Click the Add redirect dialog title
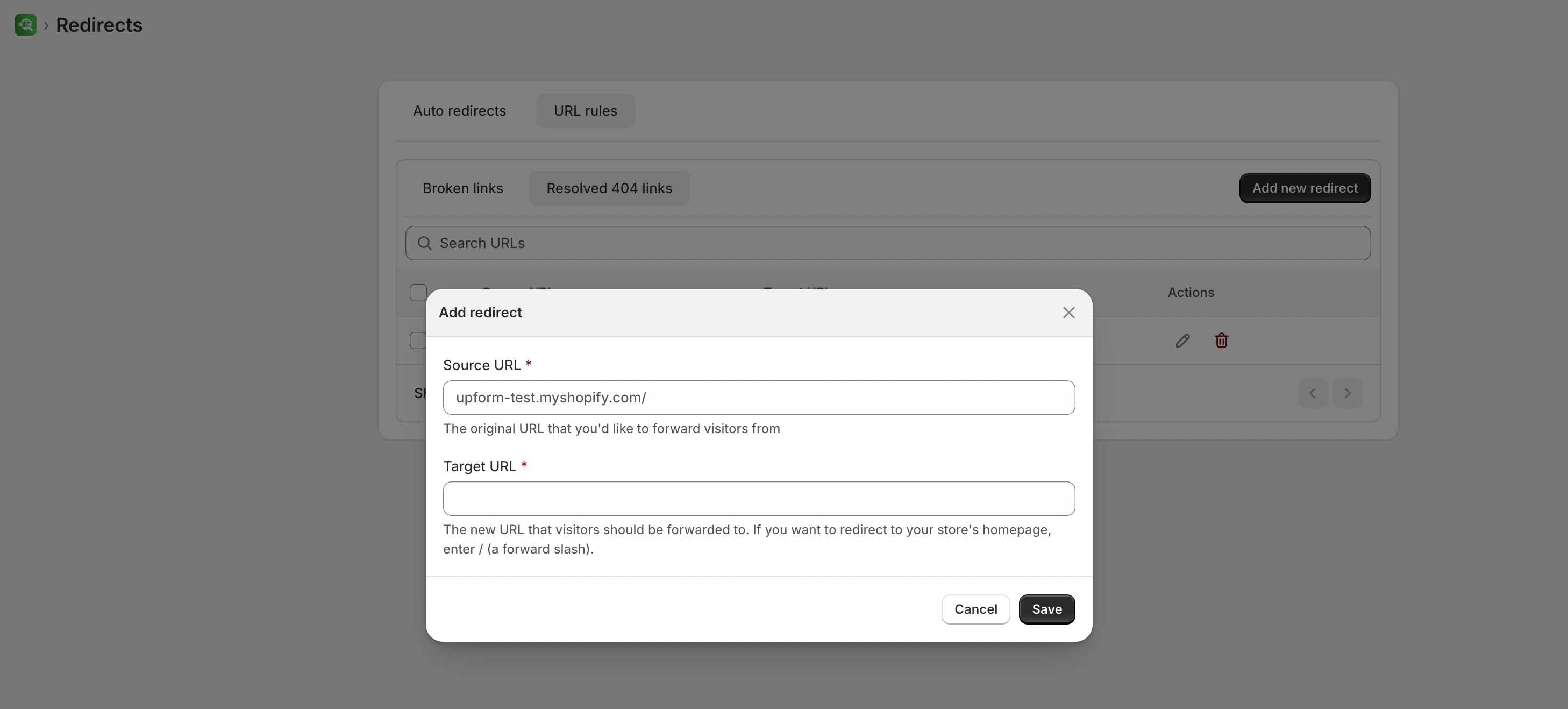 pyautogui.click(x=480, y=313)
